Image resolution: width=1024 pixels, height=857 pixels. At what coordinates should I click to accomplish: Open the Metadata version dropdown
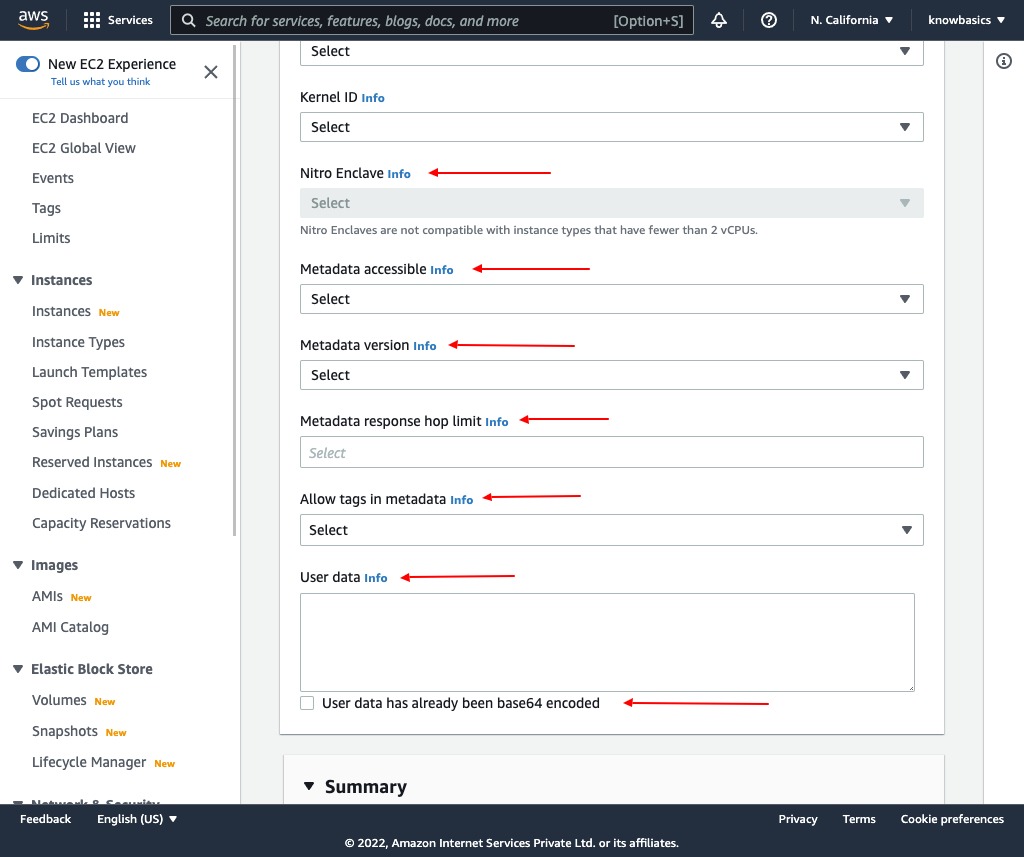pos(611,375)
